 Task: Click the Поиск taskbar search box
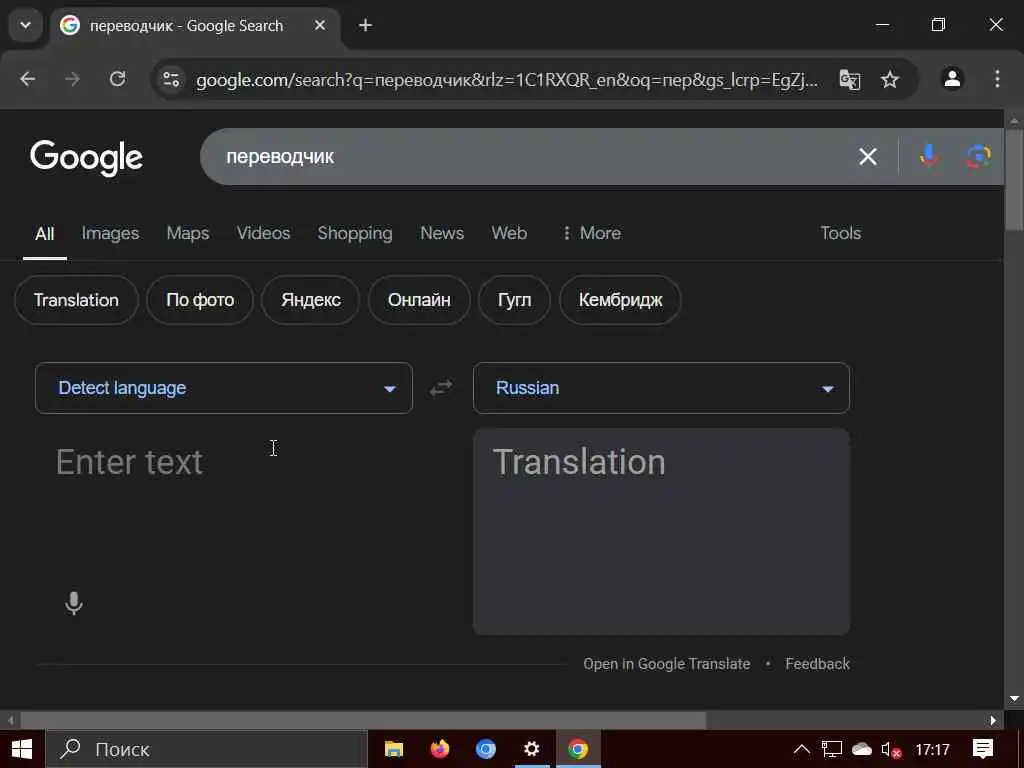(x=206, y=749)
